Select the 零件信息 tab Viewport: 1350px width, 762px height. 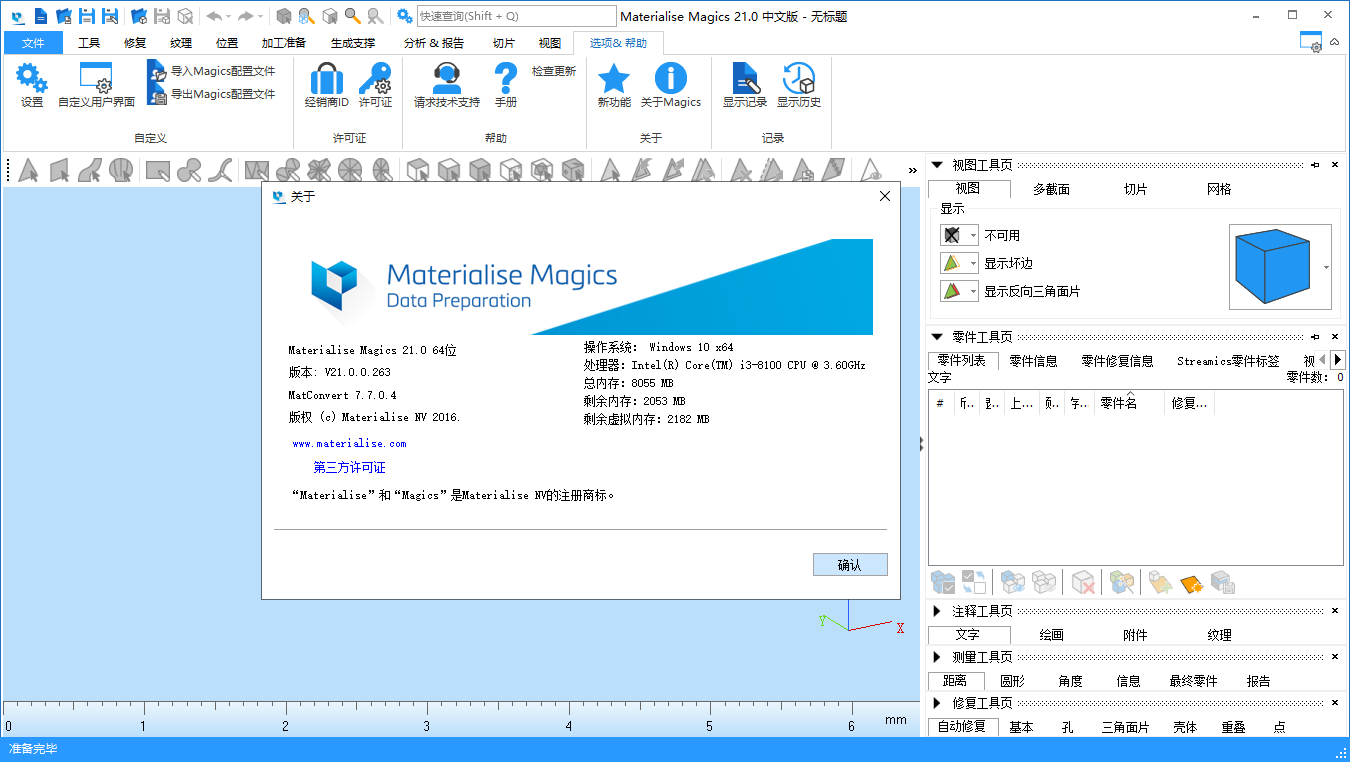[x=1033, y=361]
